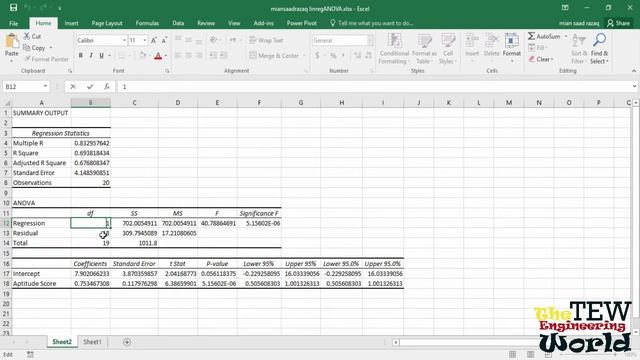The image size is (640, 360).
Task: Click the Ribbon Display Options icon
Action: 565,8
